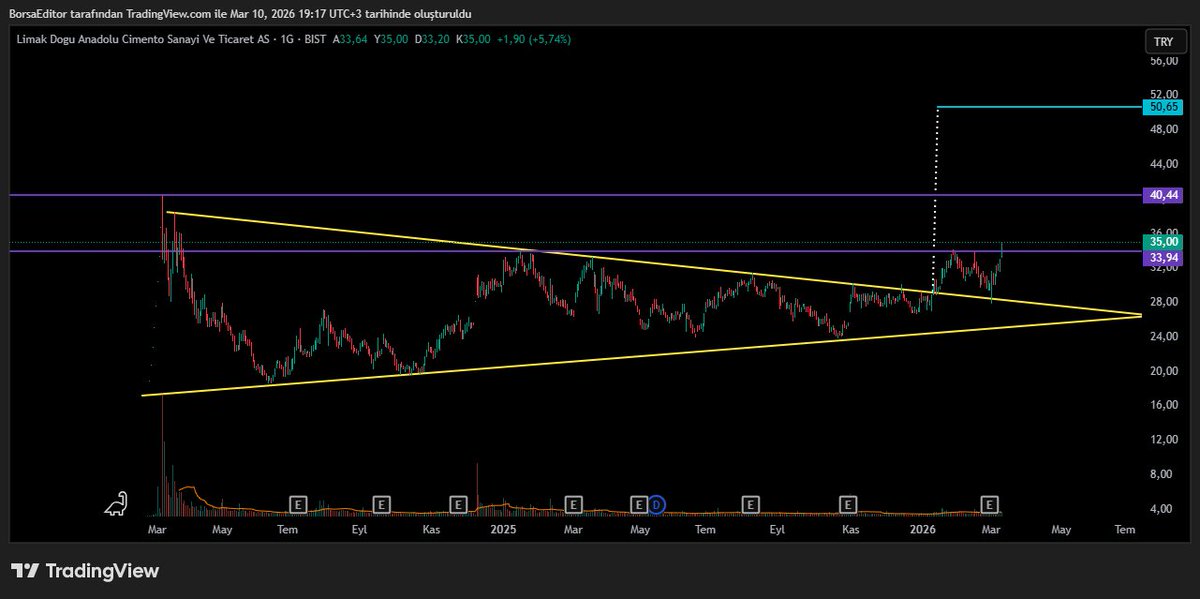1200x599 pixels.
Task: Click the 16,00 price axis value
Action: click(x=1163, y=405)
